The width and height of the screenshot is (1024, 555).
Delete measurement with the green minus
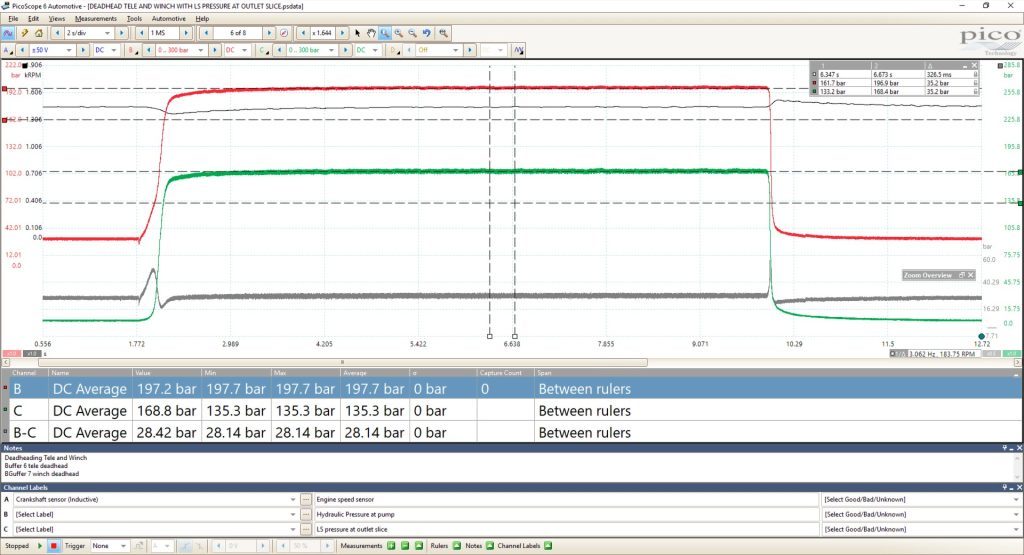(x=405, y=546)
